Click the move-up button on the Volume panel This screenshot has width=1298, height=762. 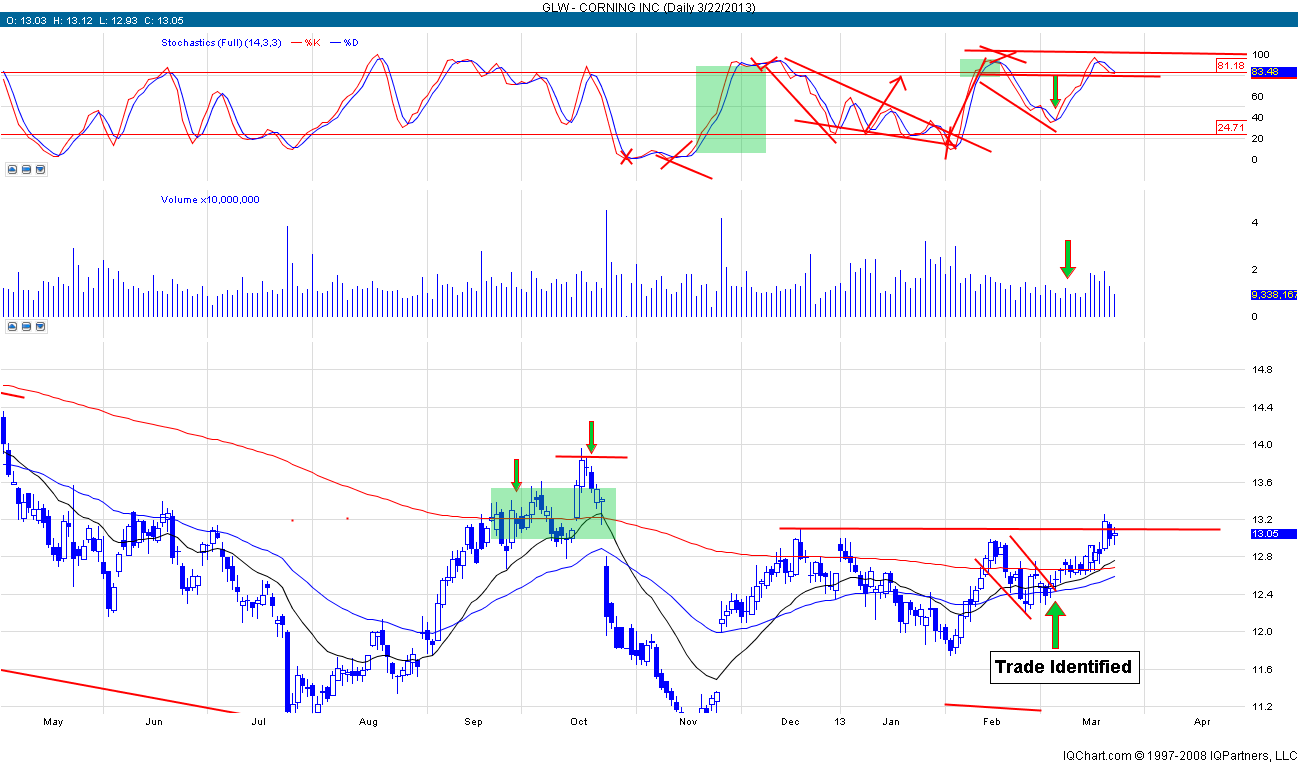[11, 326]
